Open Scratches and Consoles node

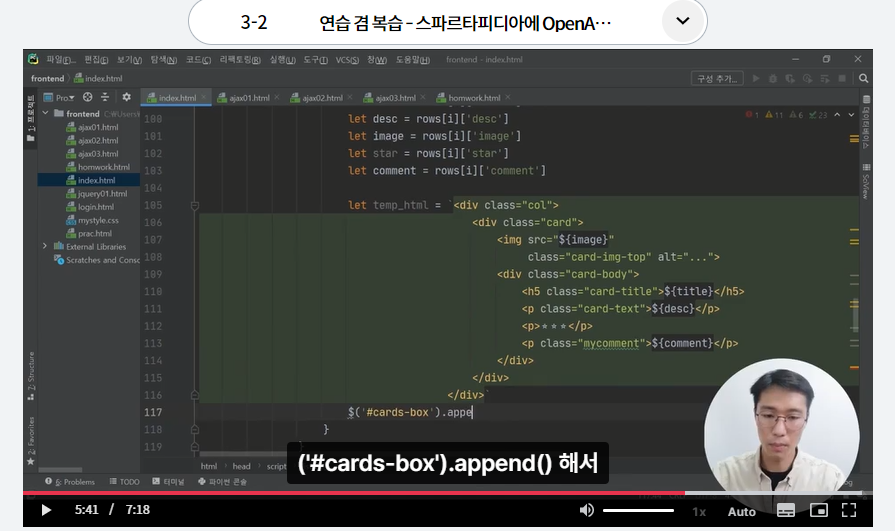pyautogui.click(x=96, y=260)
